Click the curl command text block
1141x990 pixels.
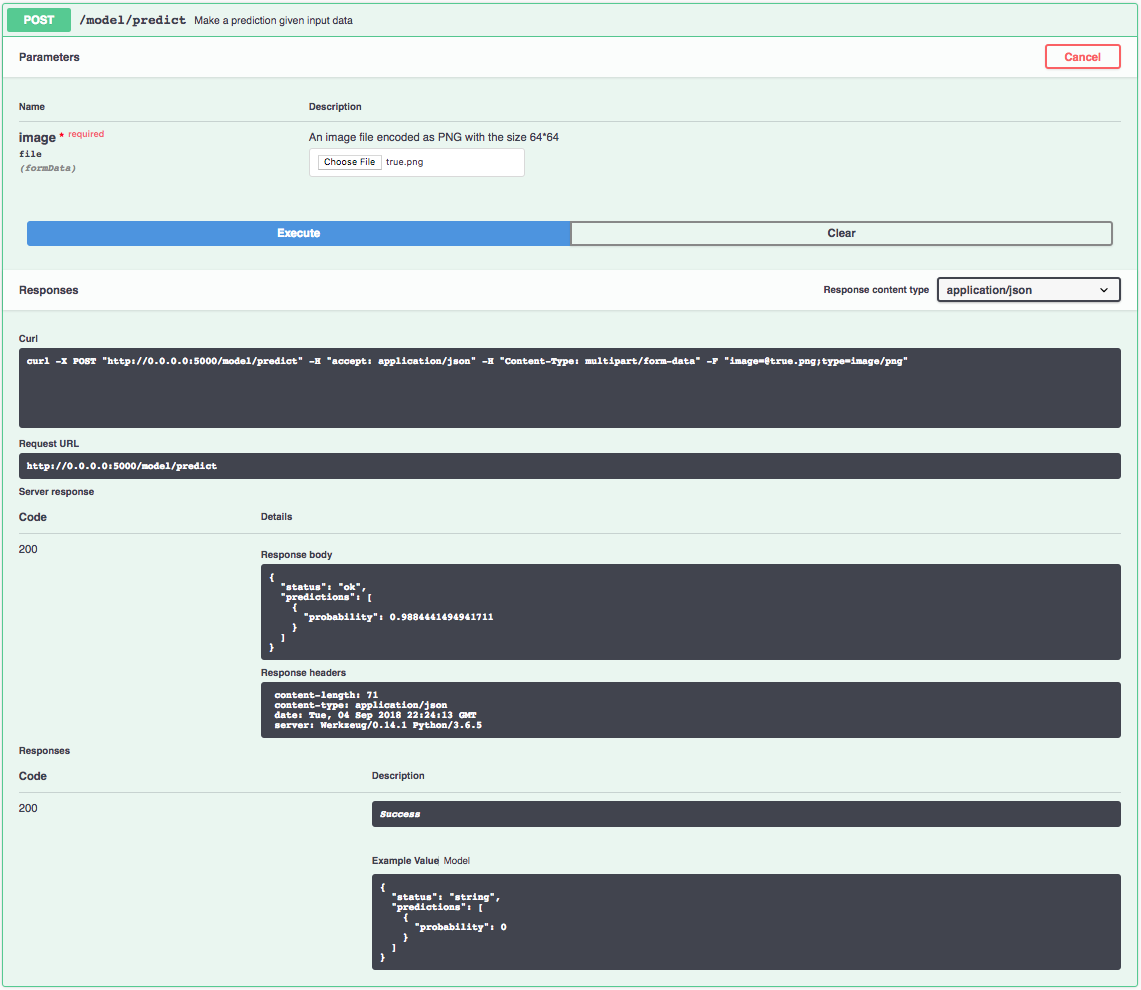point(569,387)
